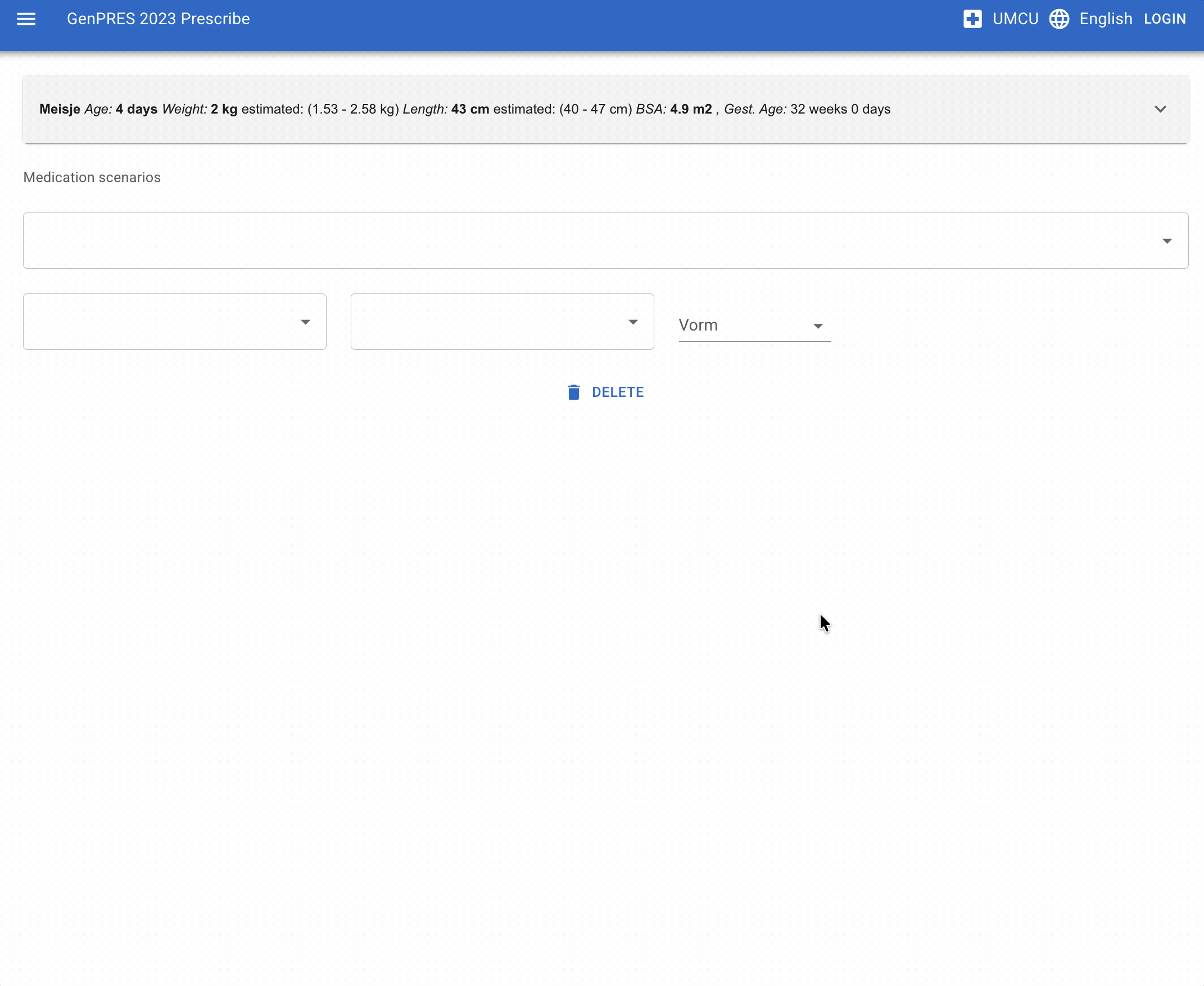Click the globe language icon

coord(1058,19)
